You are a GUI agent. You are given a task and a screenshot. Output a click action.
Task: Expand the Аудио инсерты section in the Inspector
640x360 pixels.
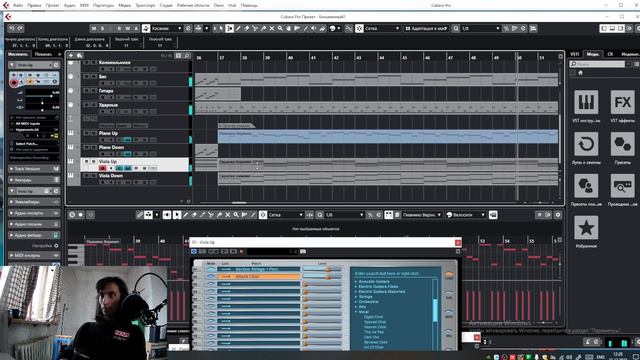click(34, 213)
